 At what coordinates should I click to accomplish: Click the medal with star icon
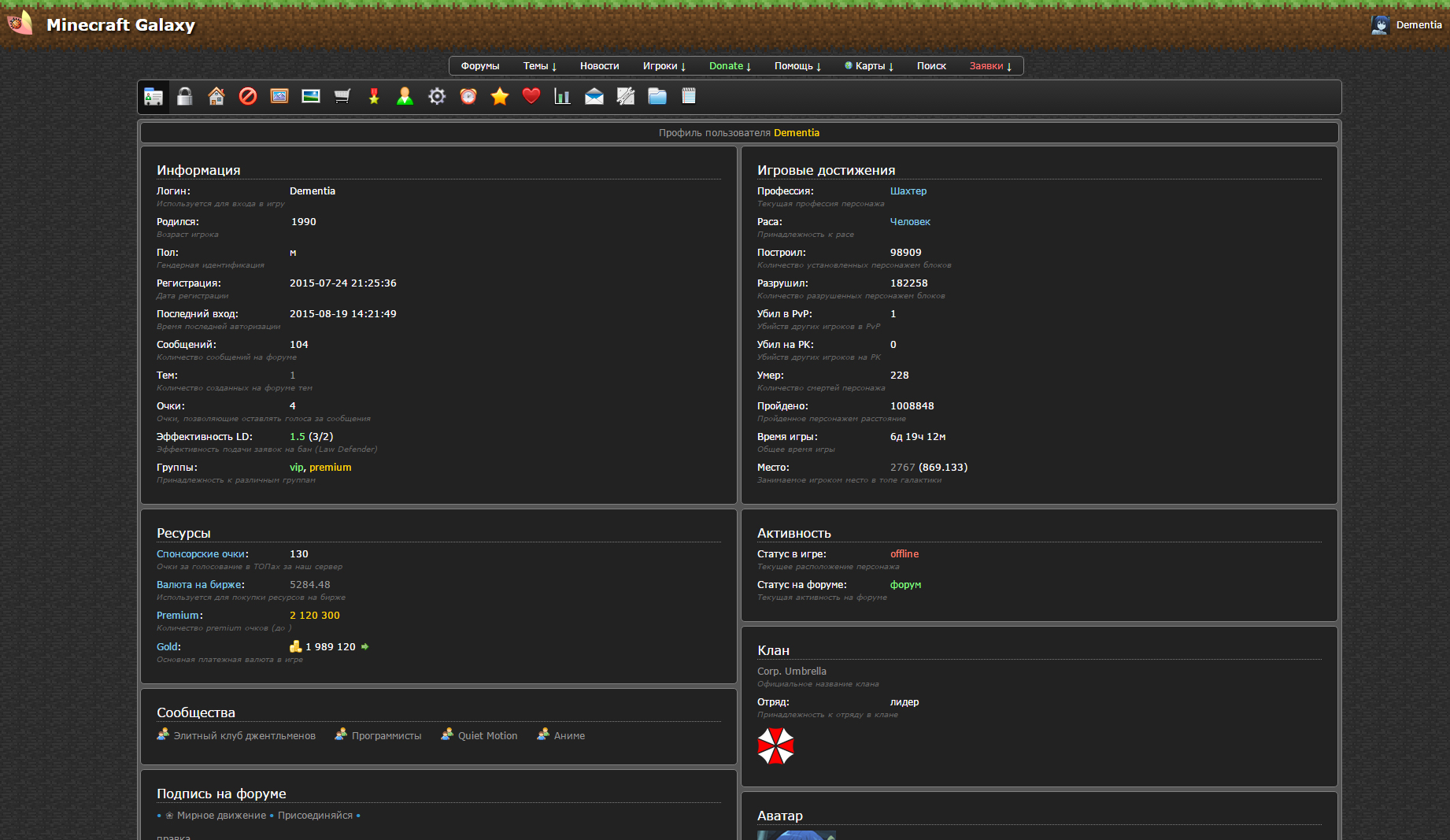point(374,97)
